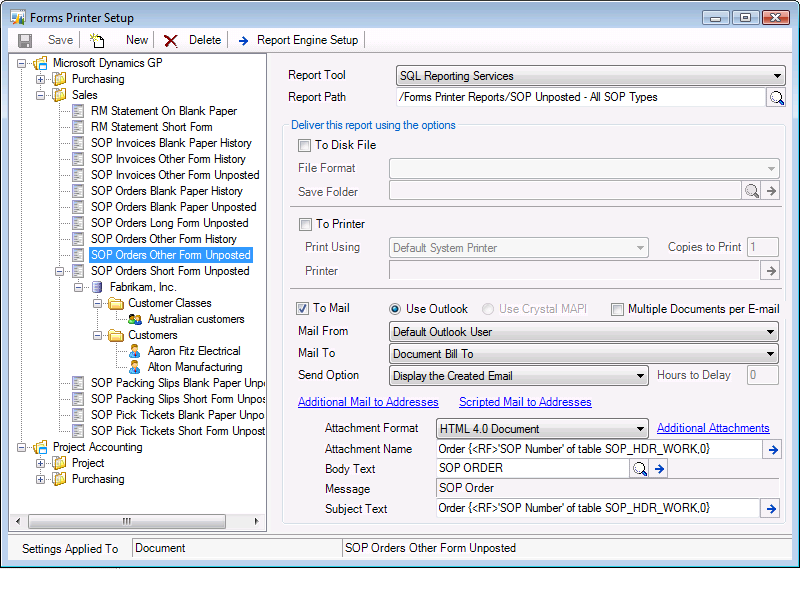Click the Report Path lookup magnifier icon
This screenshot has height=600, width=800.
pyautogui.click(x=775, y=98)
